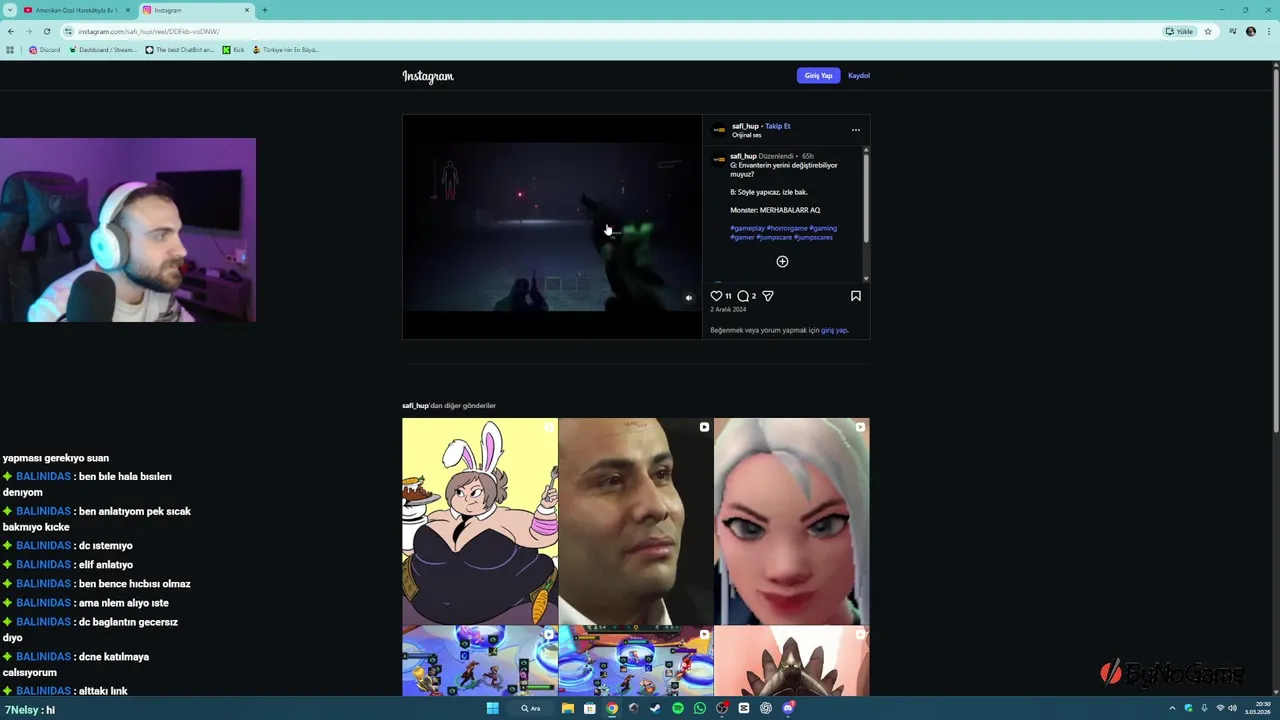Expand the tab search dropdown arrow
This screenshot has height=720, width=1280.
(x=9, y=10)
